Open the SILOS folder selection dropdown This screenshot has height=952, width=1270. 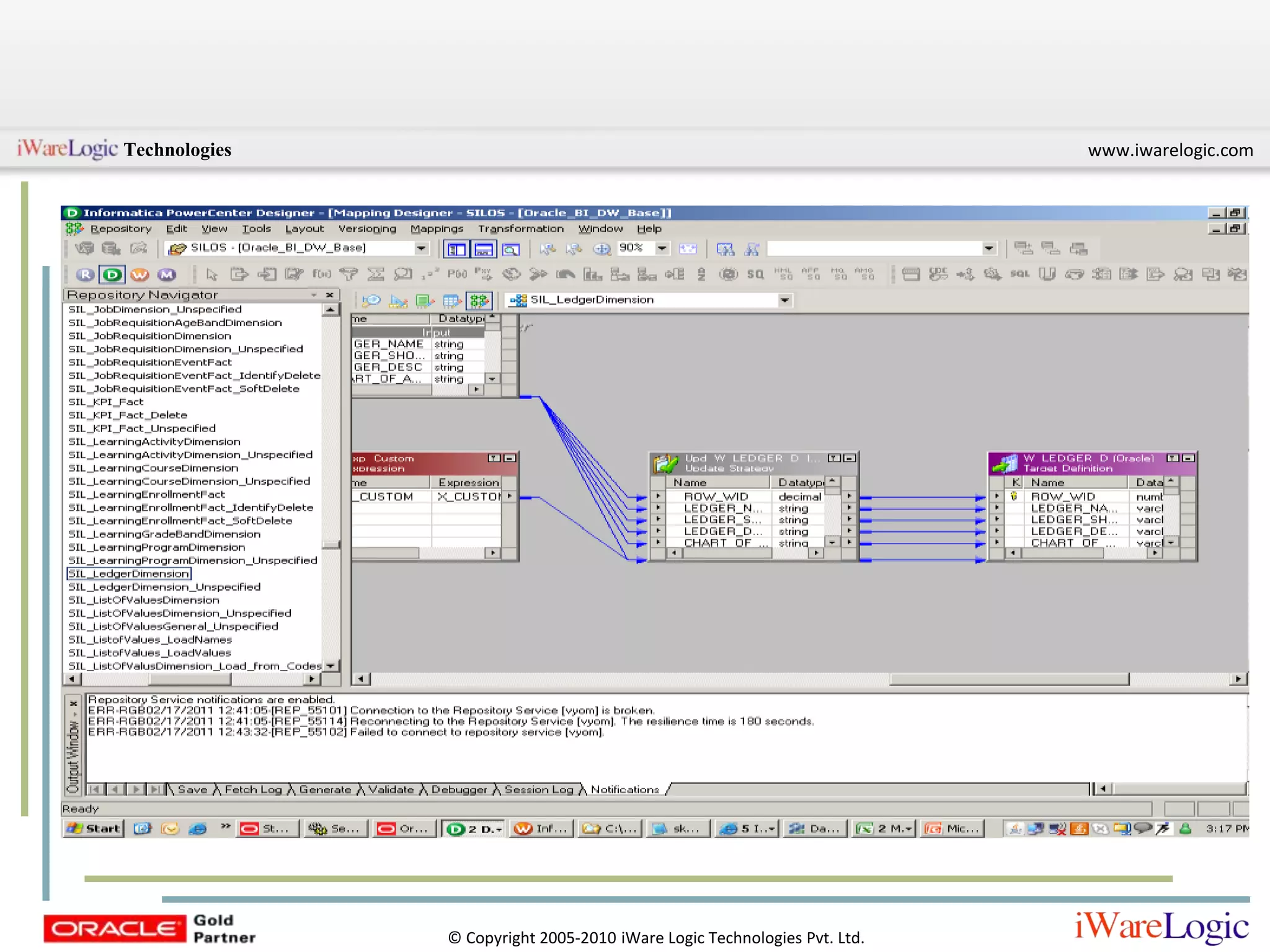tap(421, 249)
